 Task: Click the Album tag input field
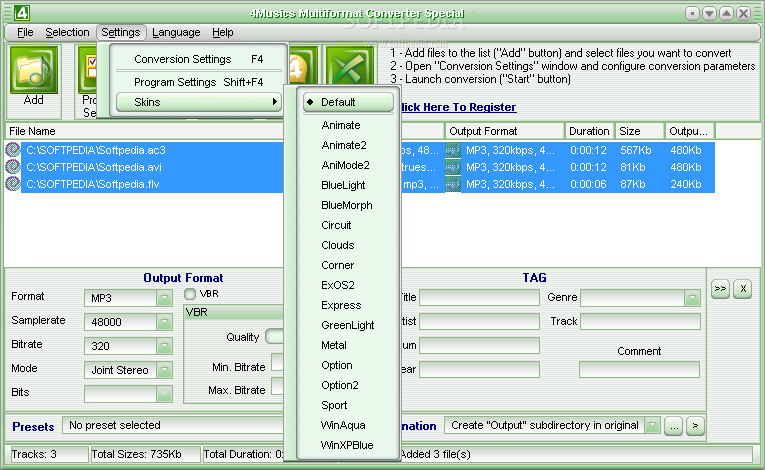479,345
